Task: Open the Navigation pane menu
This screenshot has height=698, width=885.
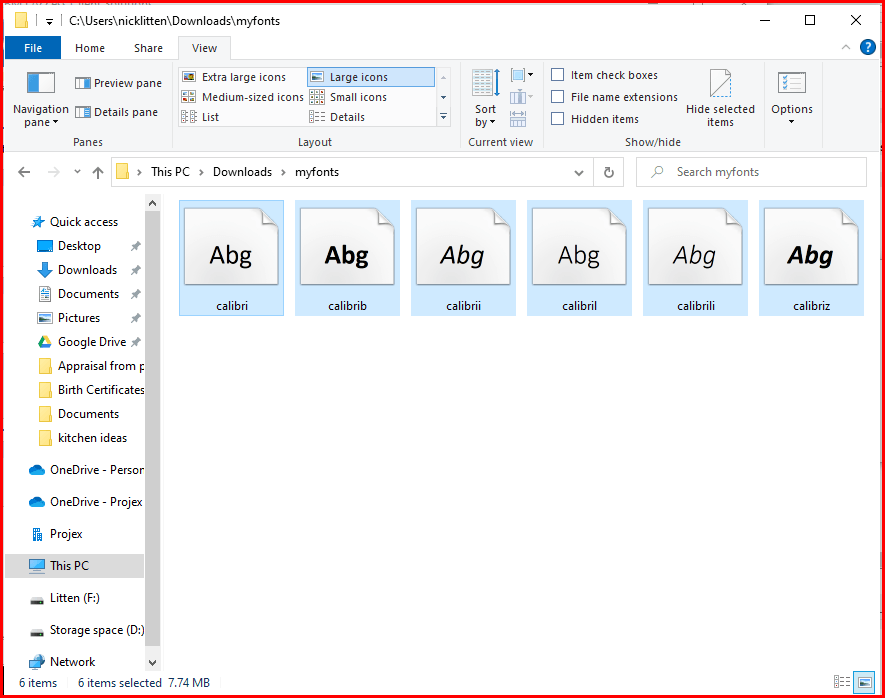Action: 41,99
